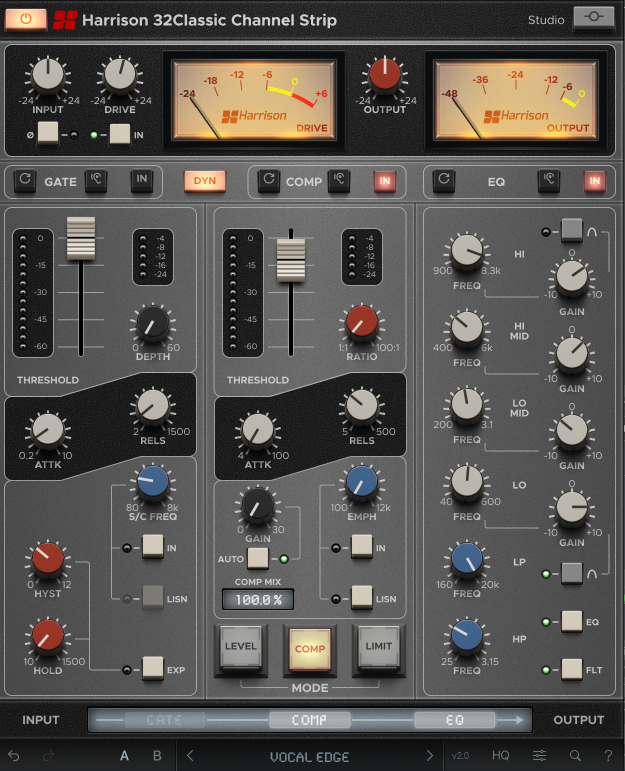This screenshot has height=771, width=625.
Task: Select LEVEL mode
Action: (240, 648)
